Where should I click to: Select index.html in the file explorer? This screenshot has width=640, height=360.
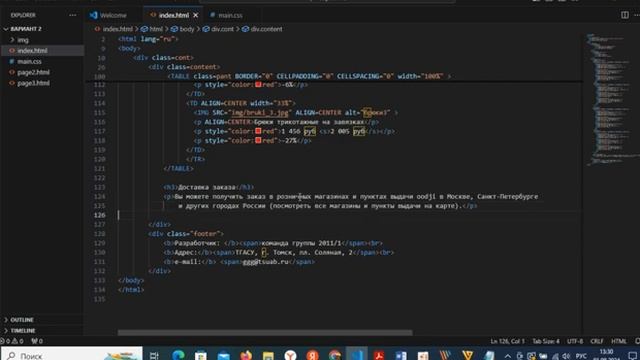click(32, 51)
